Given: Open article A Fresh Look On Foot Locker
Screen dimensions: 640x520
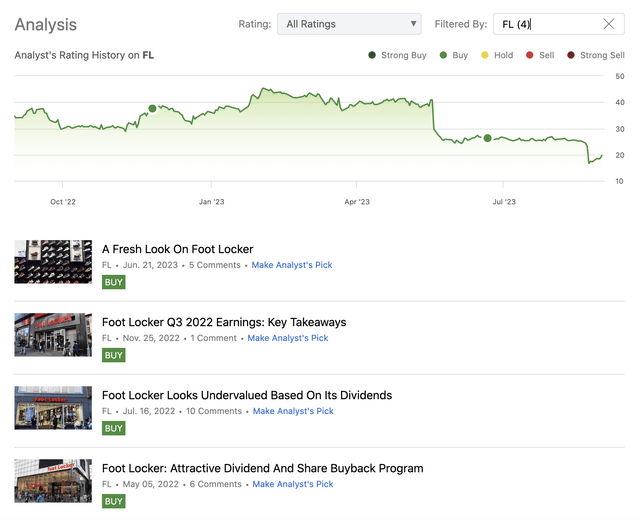Looking at the screenshot, I should tap(178, 249).
